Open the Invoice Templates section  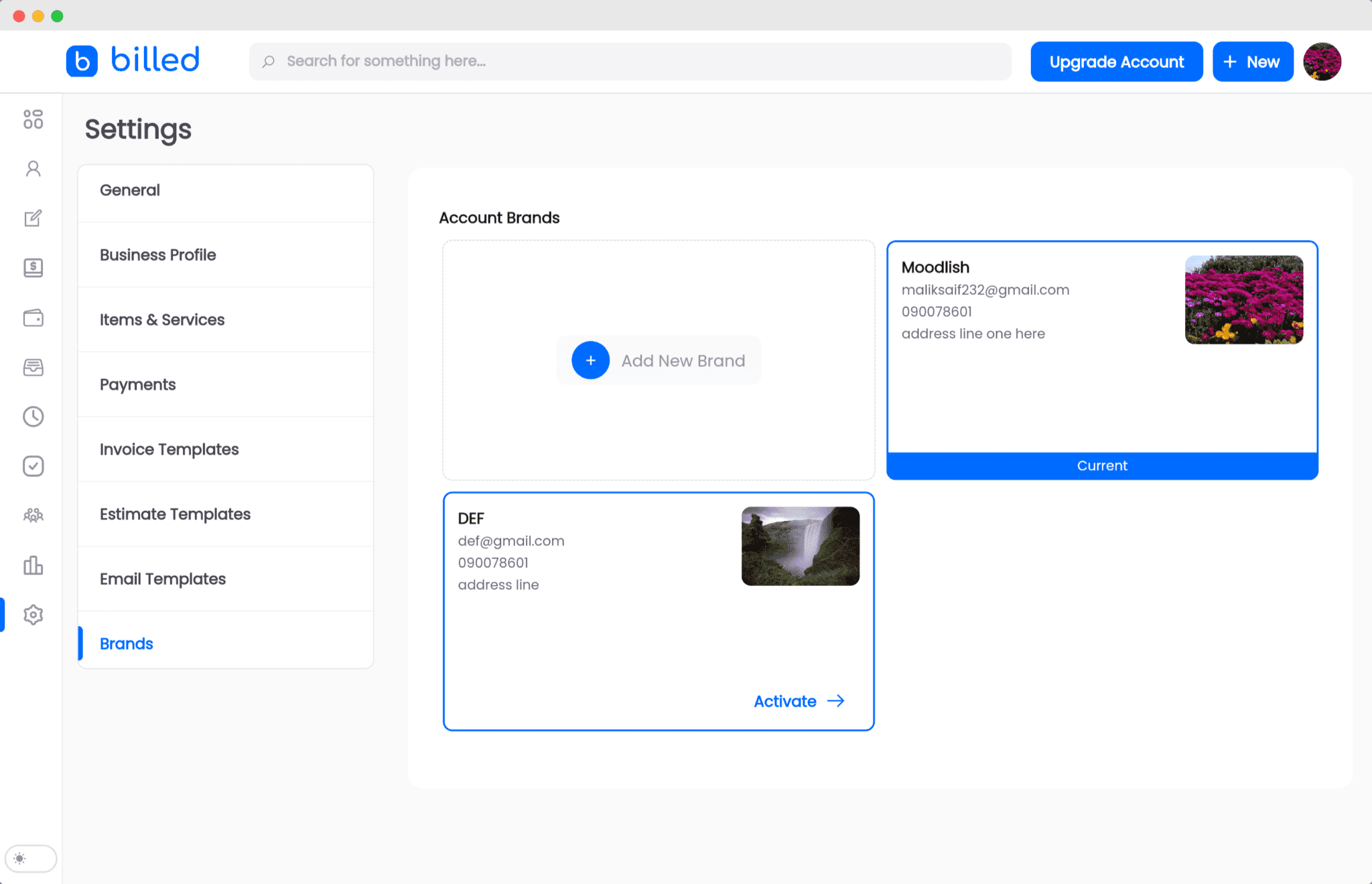tap(169, 449)
